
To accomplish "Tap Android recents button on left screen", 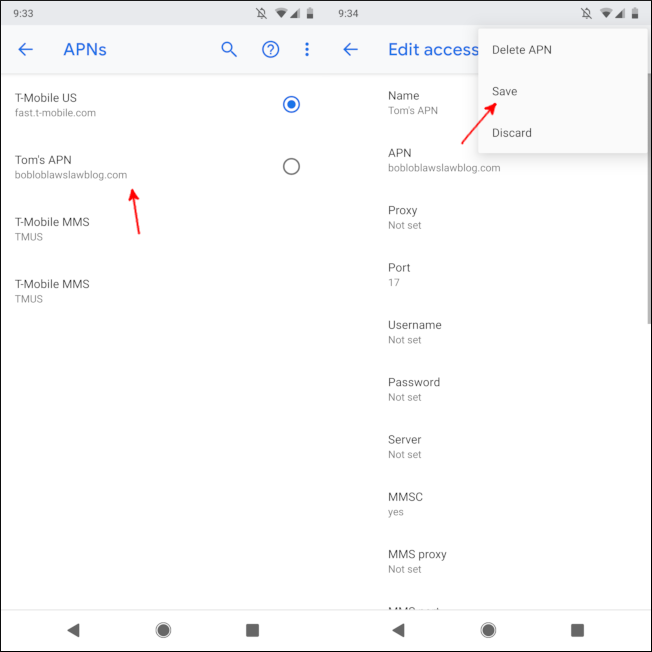I will click(x=252, y=630).
